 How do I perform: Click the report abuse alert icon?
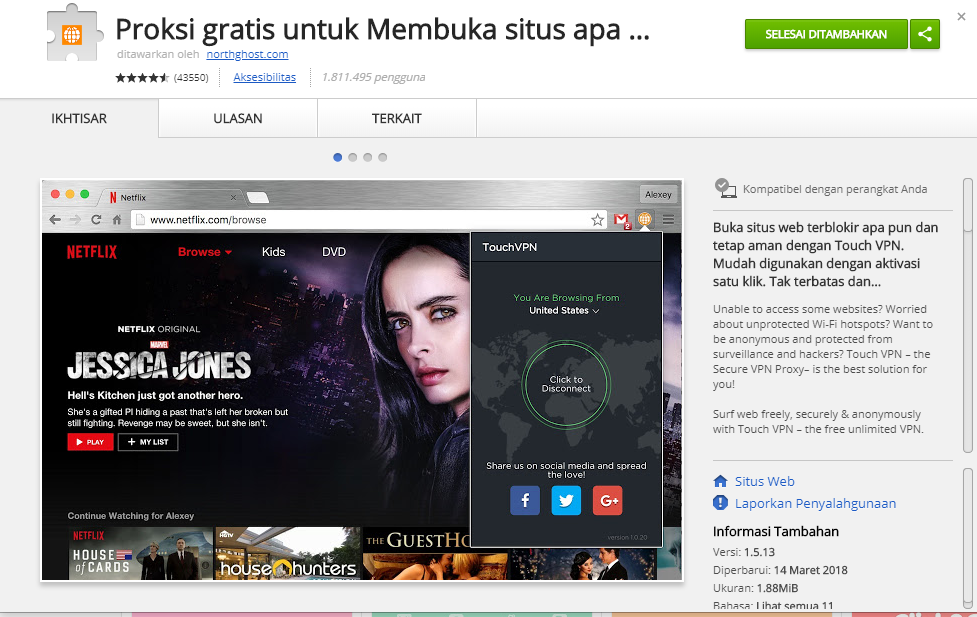pyautogui.click(x=720, y=502)
